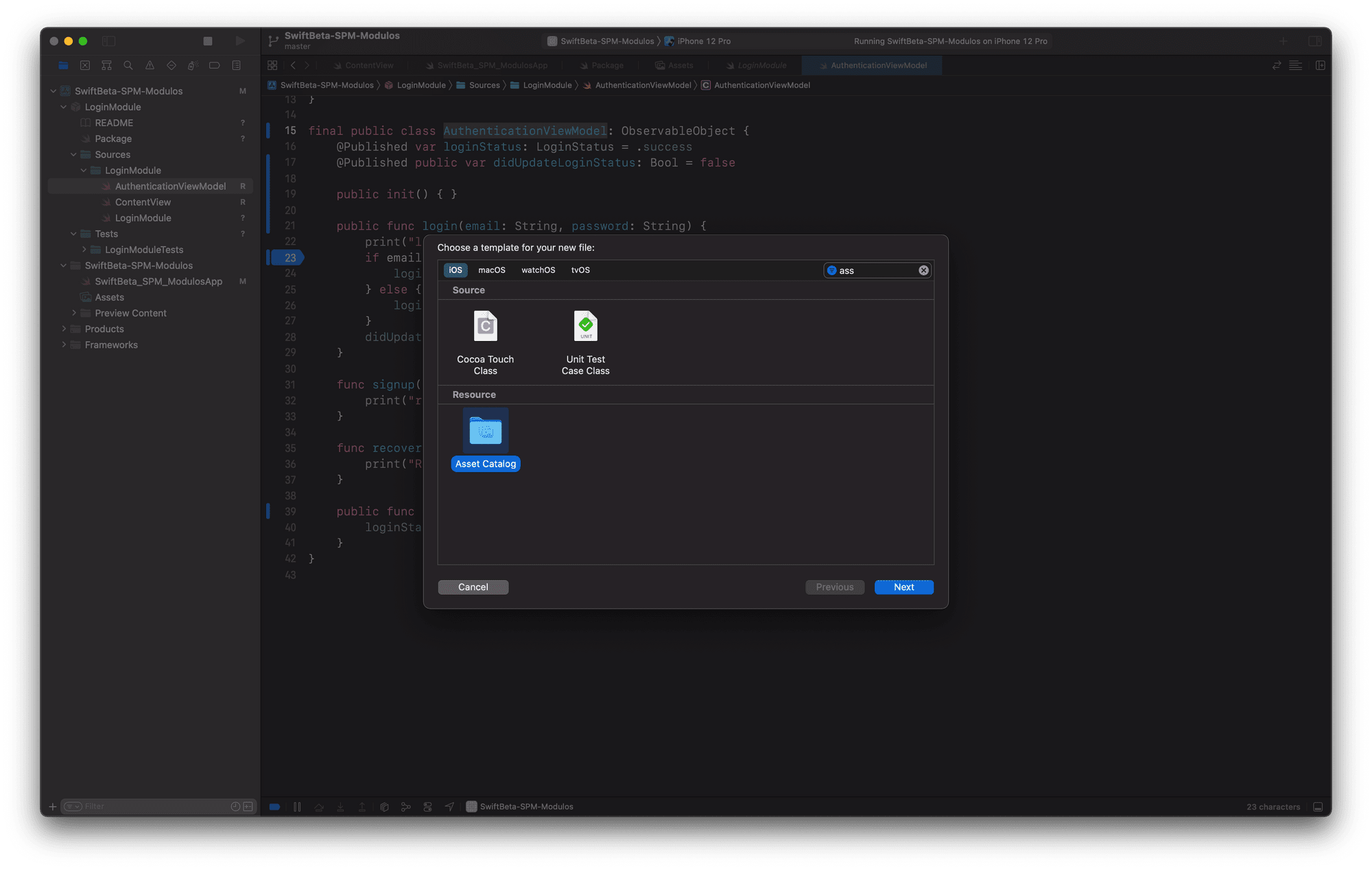Click the add plus button in navigator footer

[x=53, y=807]
